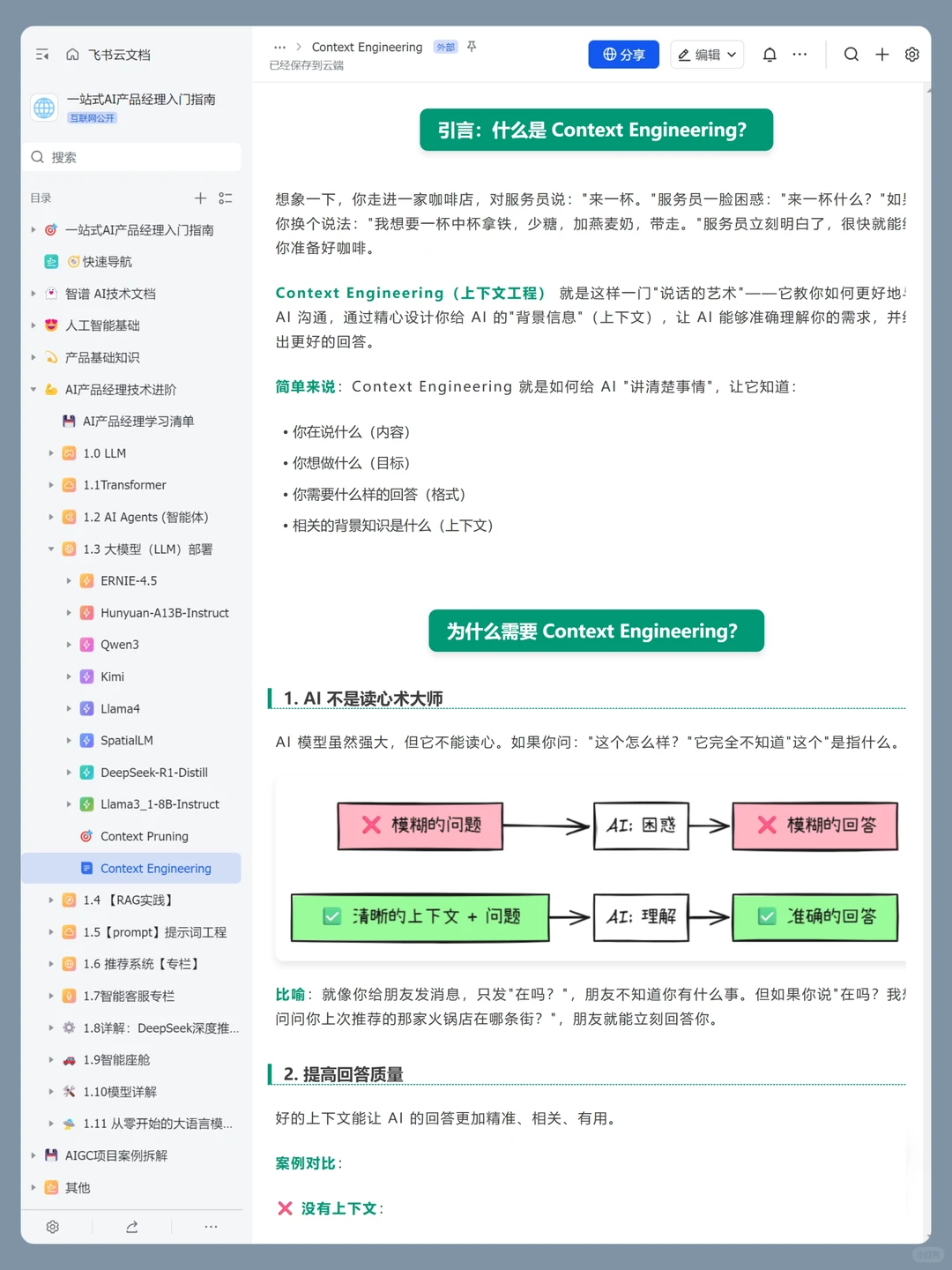The width and height of the screenshot is (952, 1270).
Task: Click the notification bell icon
Action: click(x=769, y=54)
